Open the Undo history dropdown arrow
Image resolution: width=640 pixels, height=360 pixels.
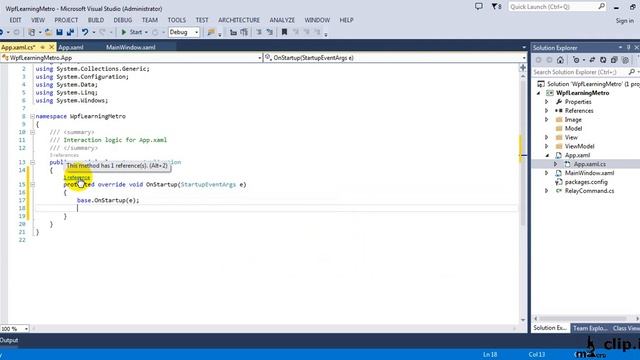pyautogui.click(x=93, y=32)
